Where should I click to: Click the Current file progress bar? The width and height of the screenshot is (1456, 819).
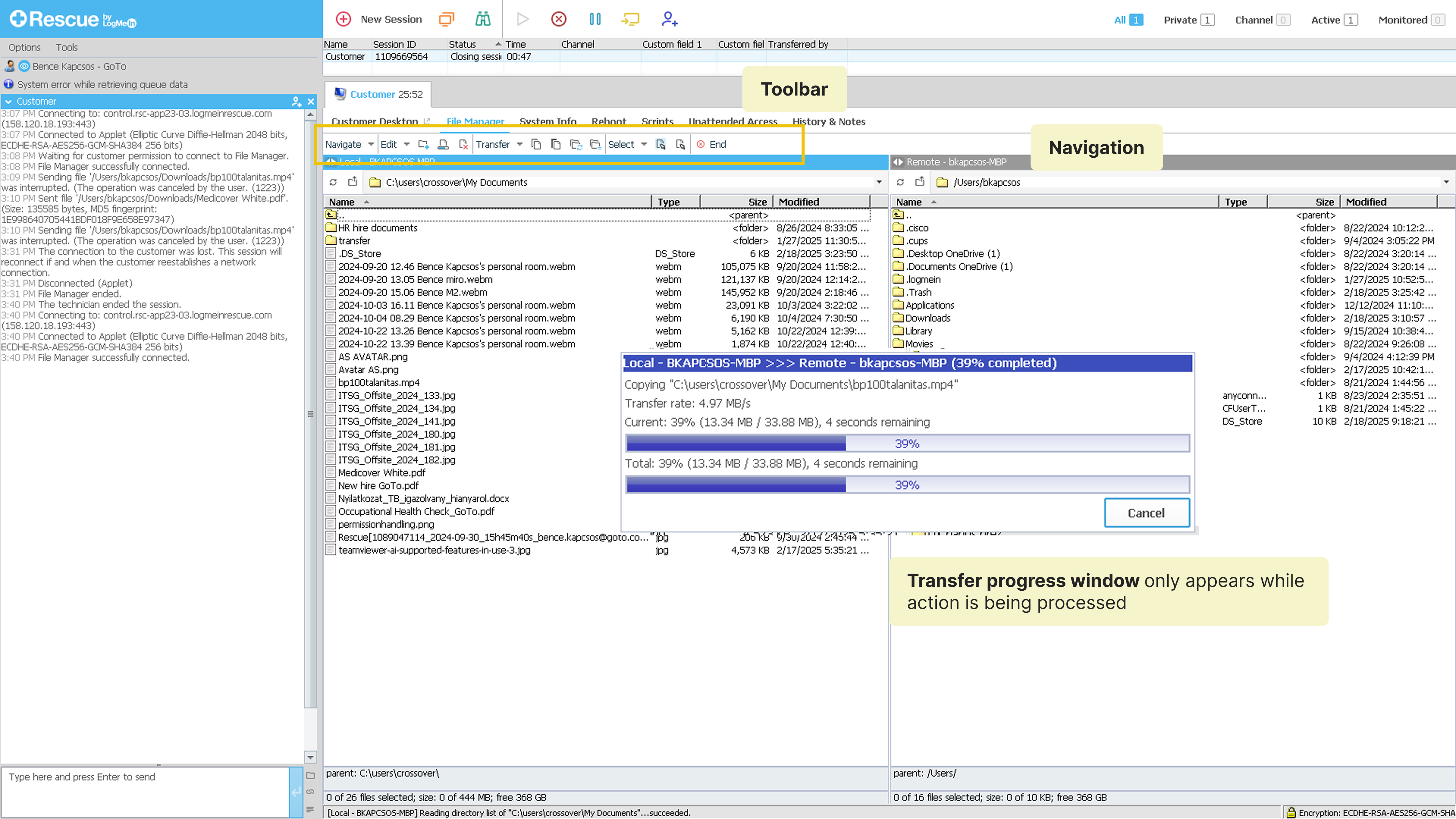[x=907, y=444]
